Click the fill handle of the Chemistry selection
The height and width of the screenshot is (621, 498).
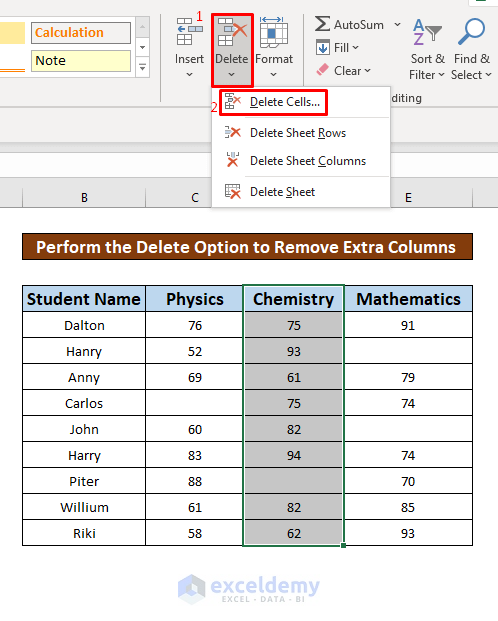coord(343,545)
